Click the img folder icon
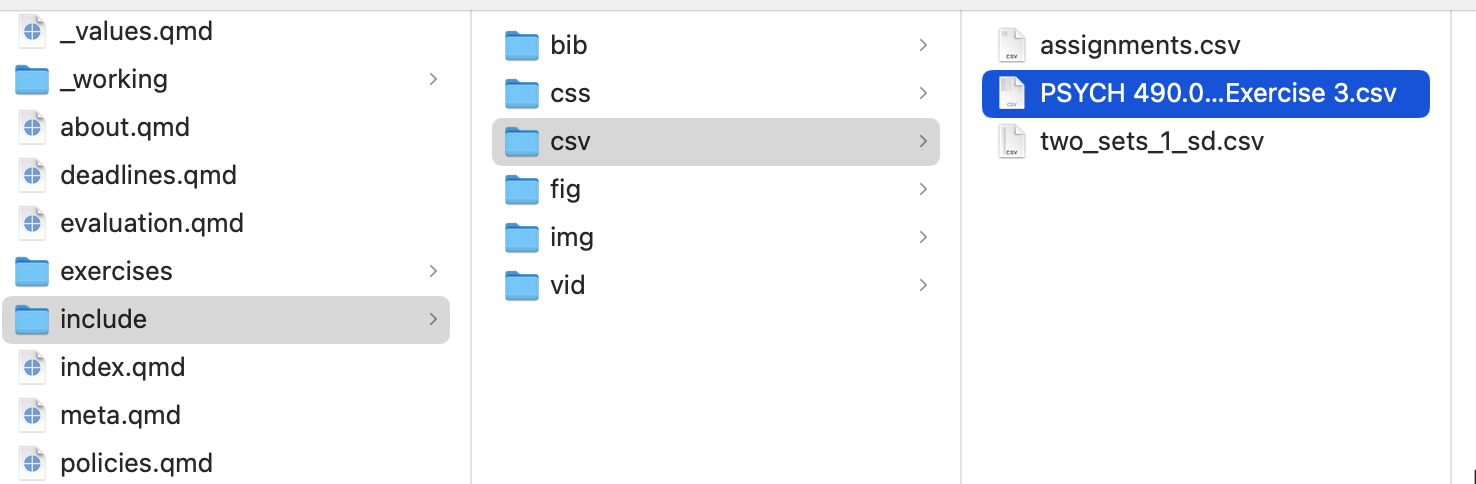Image resolution: width=1476 pixels, height=484 pixels. click(522, 238)
